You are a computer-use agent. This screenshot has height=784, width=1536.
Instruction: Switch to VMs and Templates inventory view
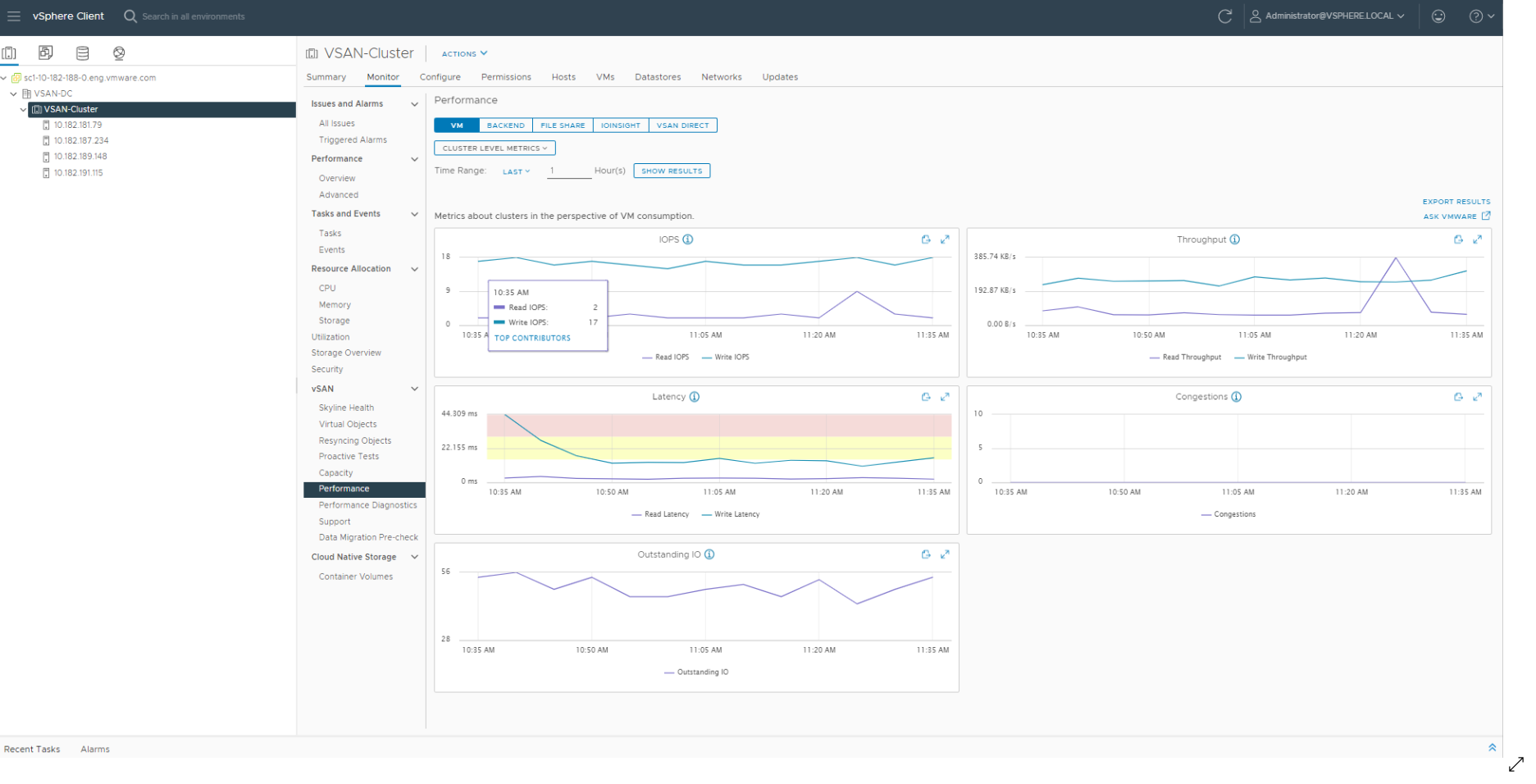(46, 53)
